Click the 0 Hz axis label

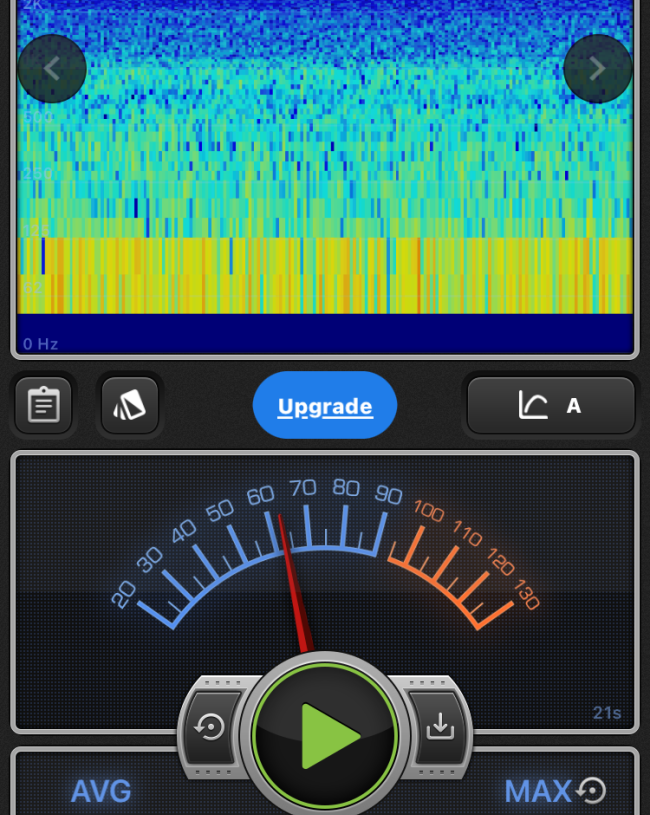[41, 344]
